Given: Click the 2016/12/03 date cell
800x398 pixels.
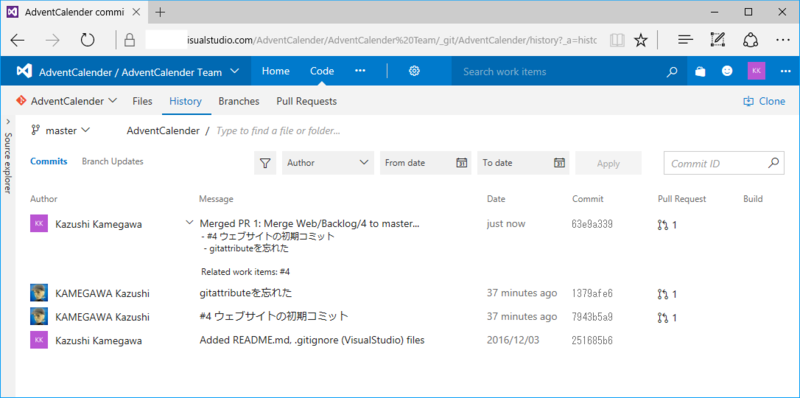Looking at the screenshot, I should point(512,340).
